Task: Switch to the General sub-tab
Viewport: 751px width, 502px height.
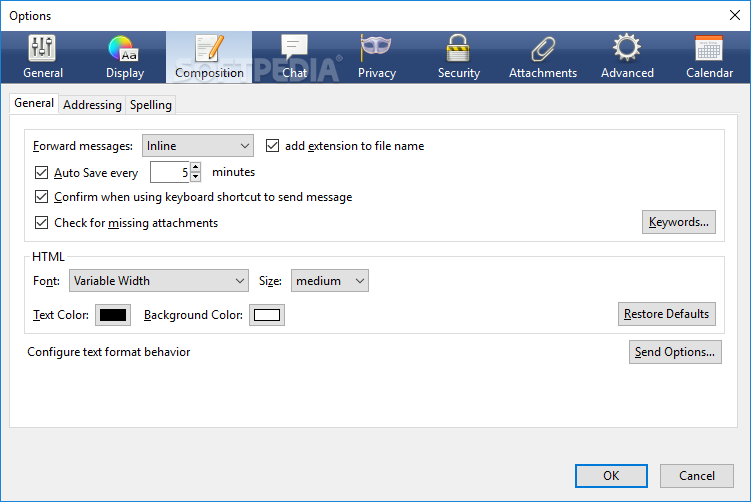Action: pyautogui.click(x=34, y=103)
